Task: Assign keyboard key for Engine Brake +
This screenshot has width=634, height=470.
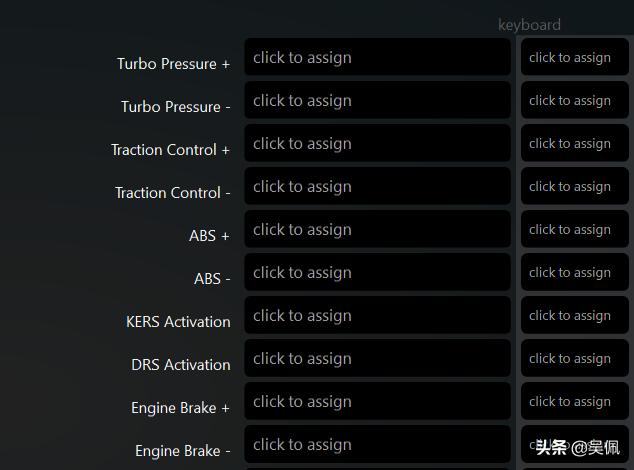Action: coord(574,402)
